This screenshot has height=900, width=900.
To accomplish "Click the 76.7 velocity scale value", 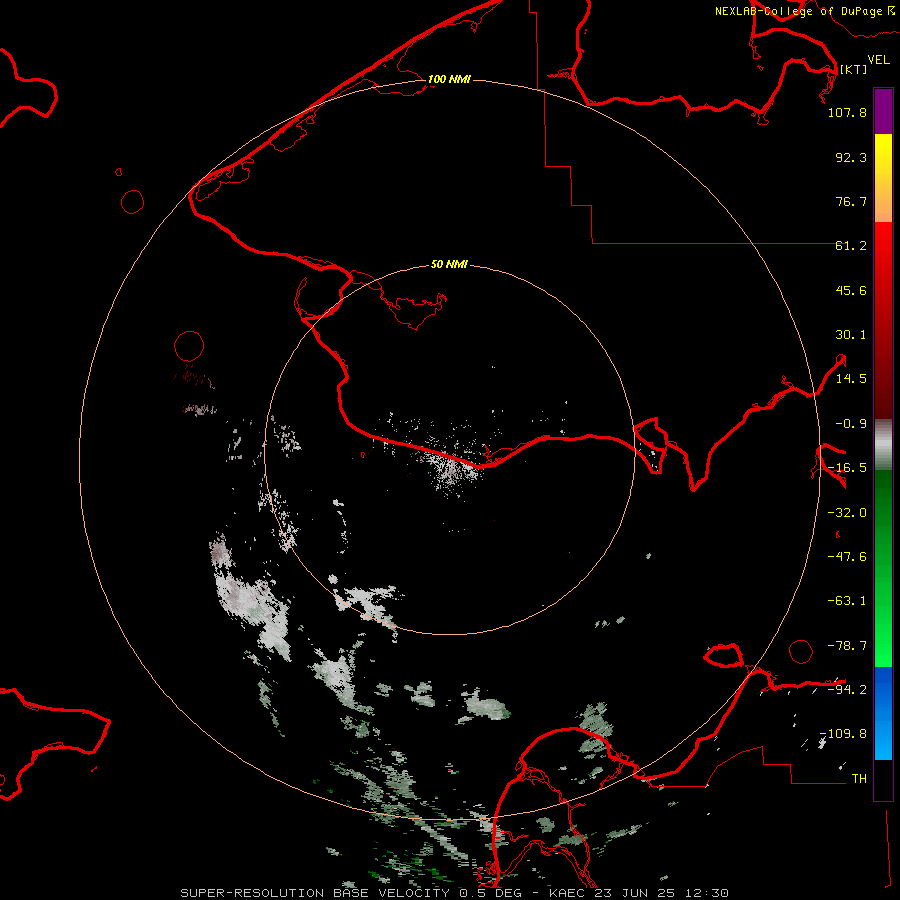I will click(x=851, y=201).
